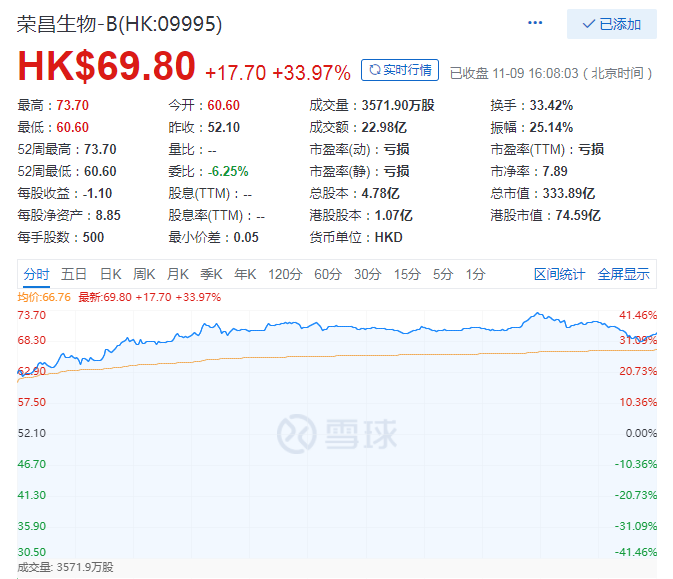Click the 0.00% percent axis label
673x579 pixels.
tap(641, 433)
